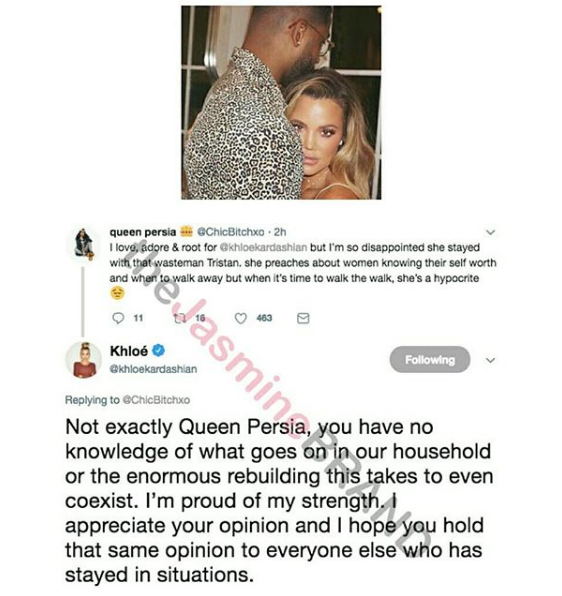Screen dimensions: 562x596
Task: Click Khloé's verified blue badge
Action: coord(158,350)
